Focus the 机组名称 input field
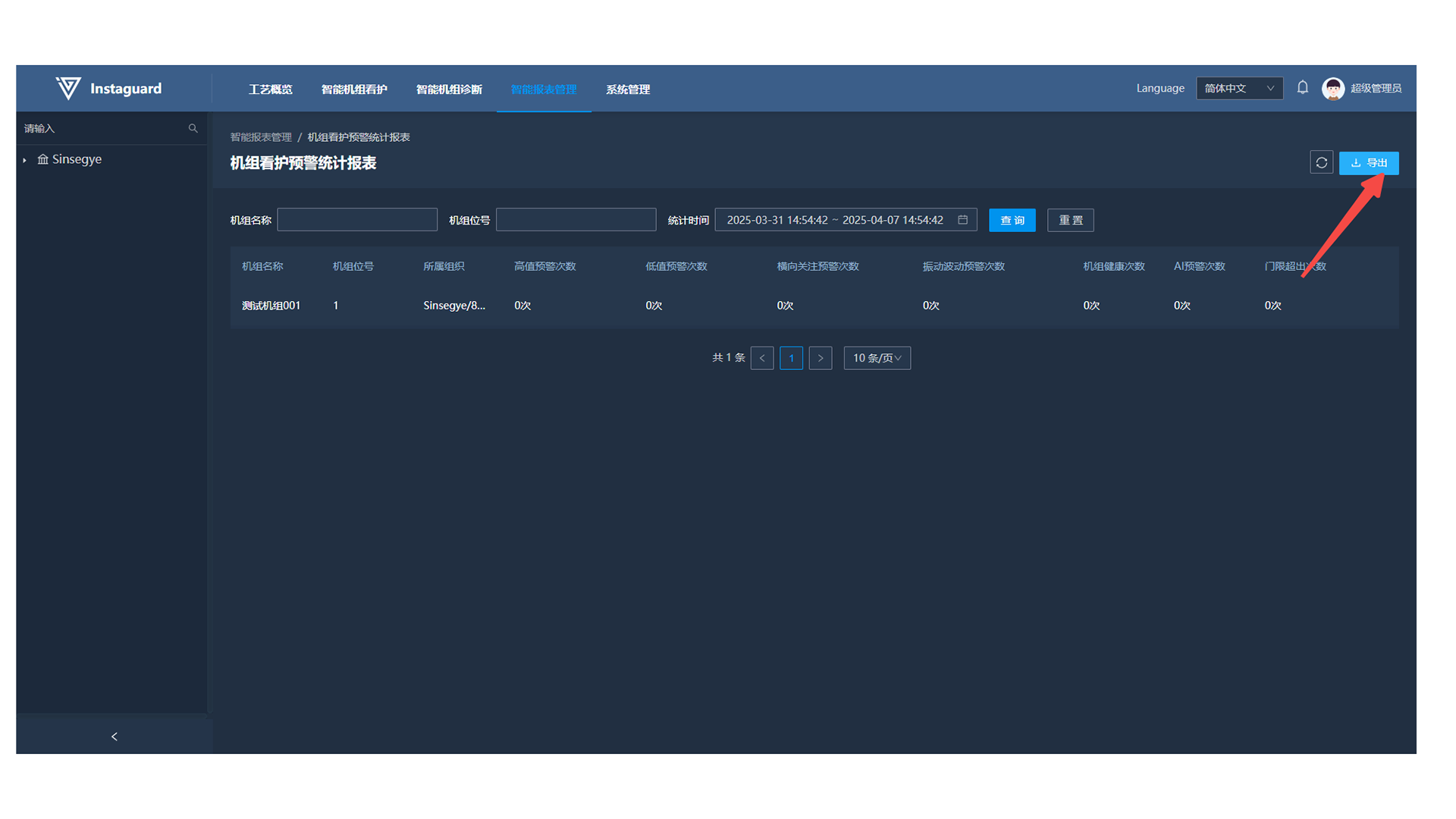1456x819 pixels. [x=357, y=220]
